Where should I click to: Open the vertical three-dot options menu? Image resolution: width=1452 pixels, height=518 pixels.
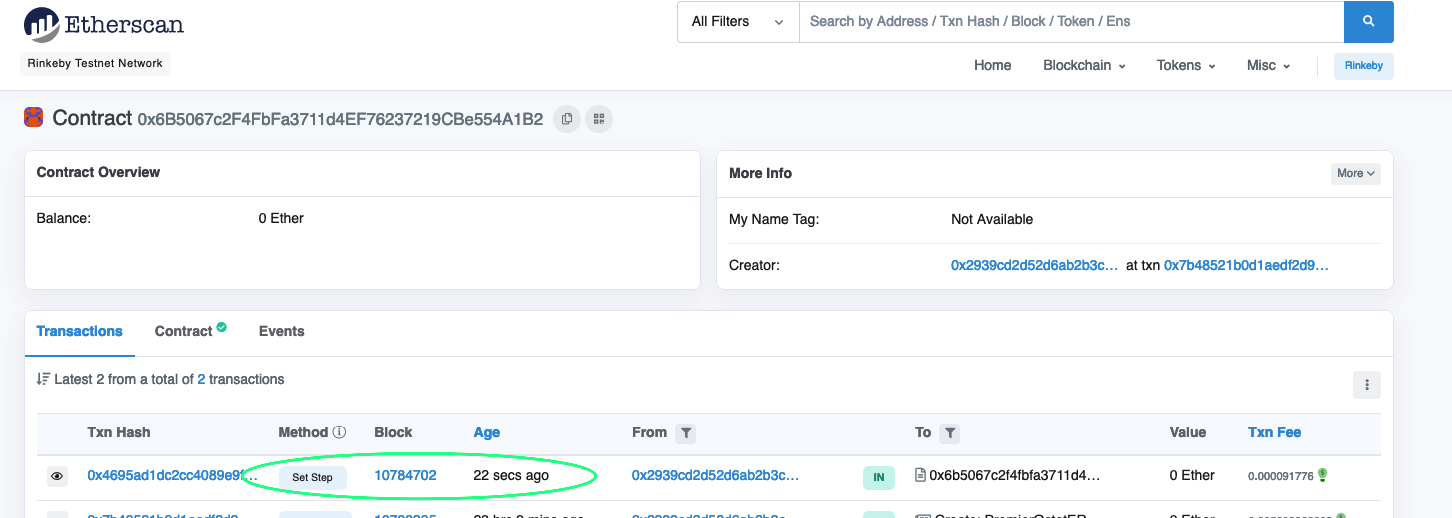(1366, 385)
